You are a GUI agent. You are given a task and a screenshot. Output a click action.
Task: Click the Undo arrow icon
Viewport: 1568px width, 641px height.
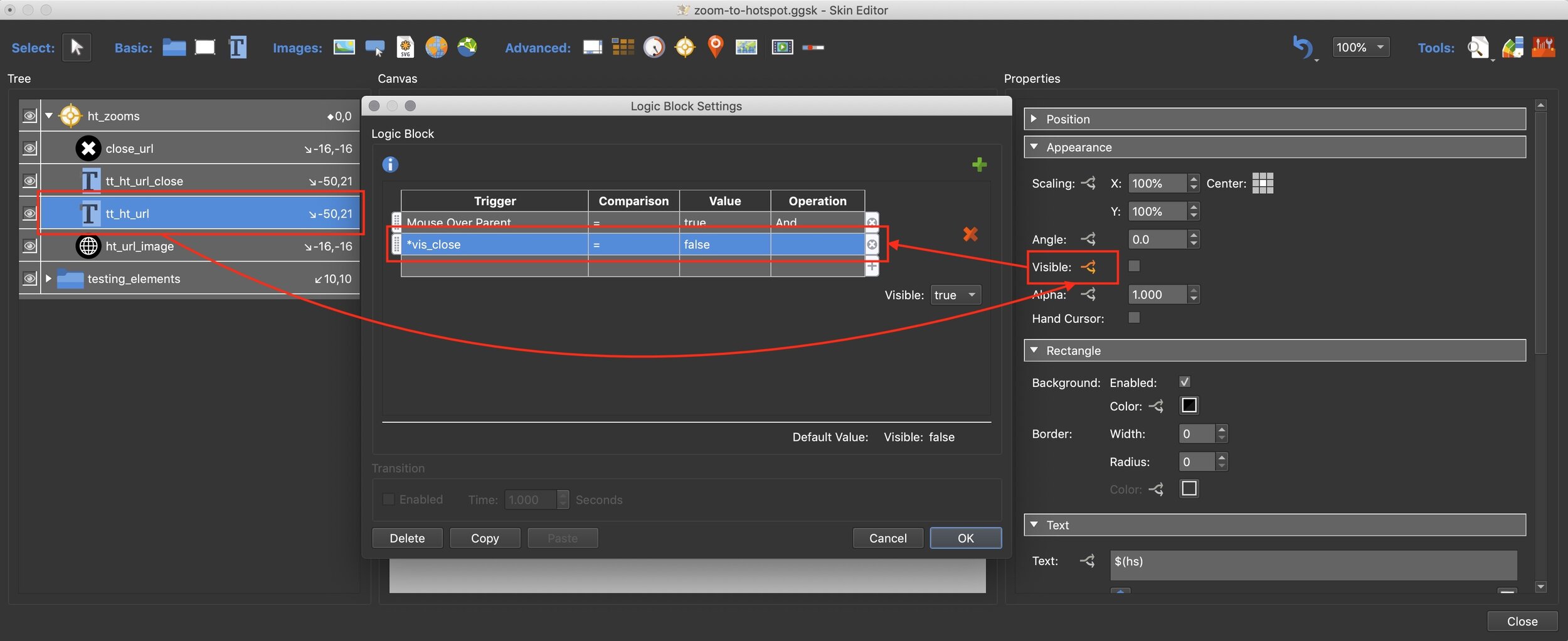point(1303,48)
